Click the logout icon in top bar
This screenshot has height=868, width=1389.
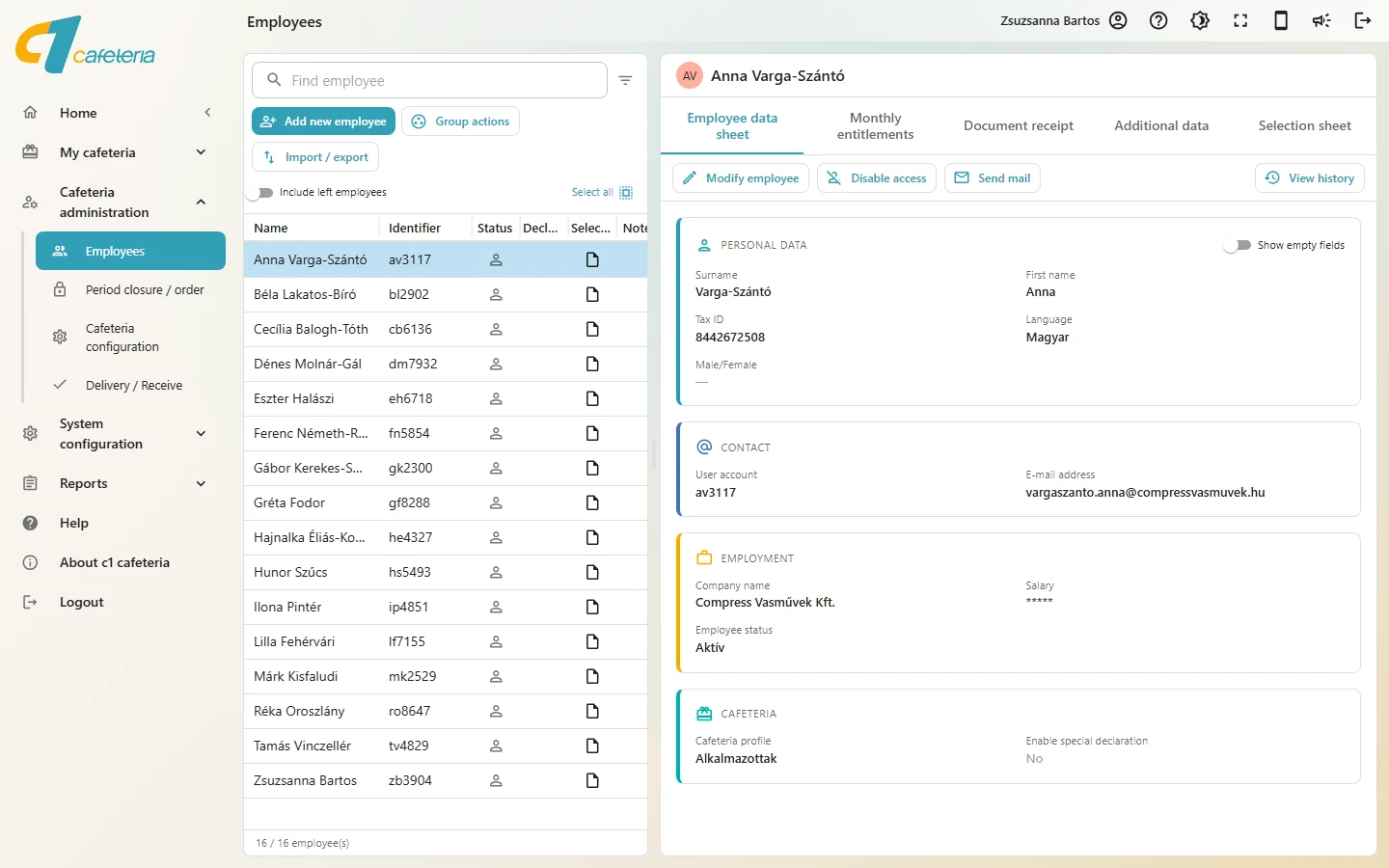pos(1363,20)
